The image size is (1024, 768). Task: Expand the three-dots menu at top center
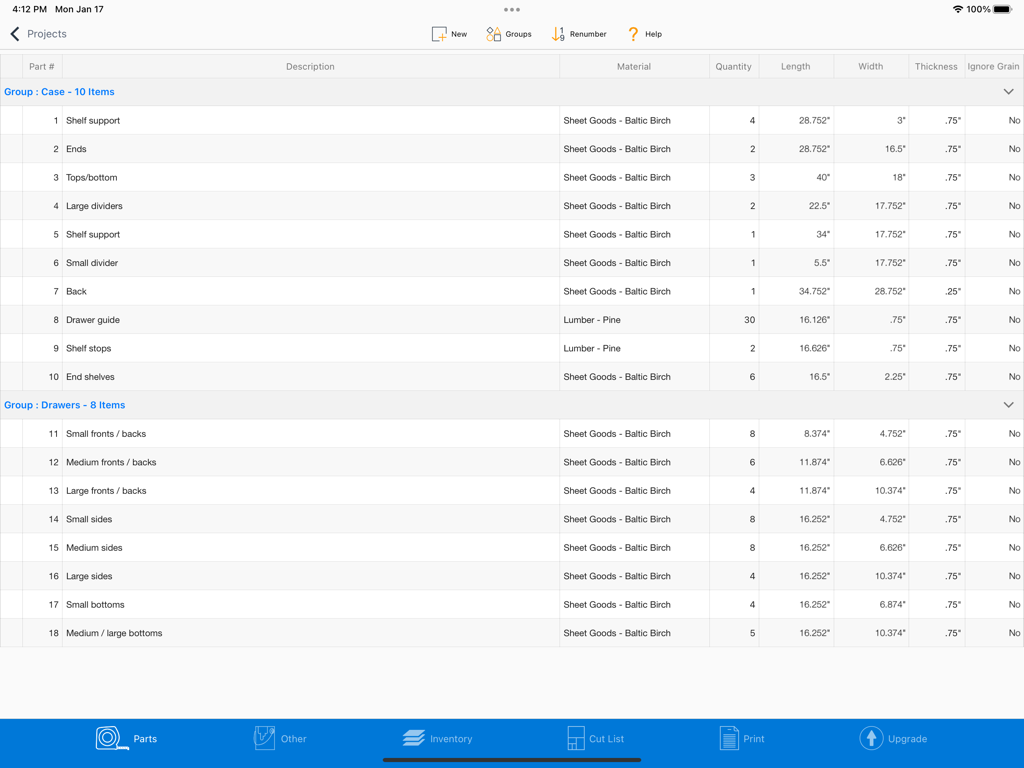click(x=511, y=9)
